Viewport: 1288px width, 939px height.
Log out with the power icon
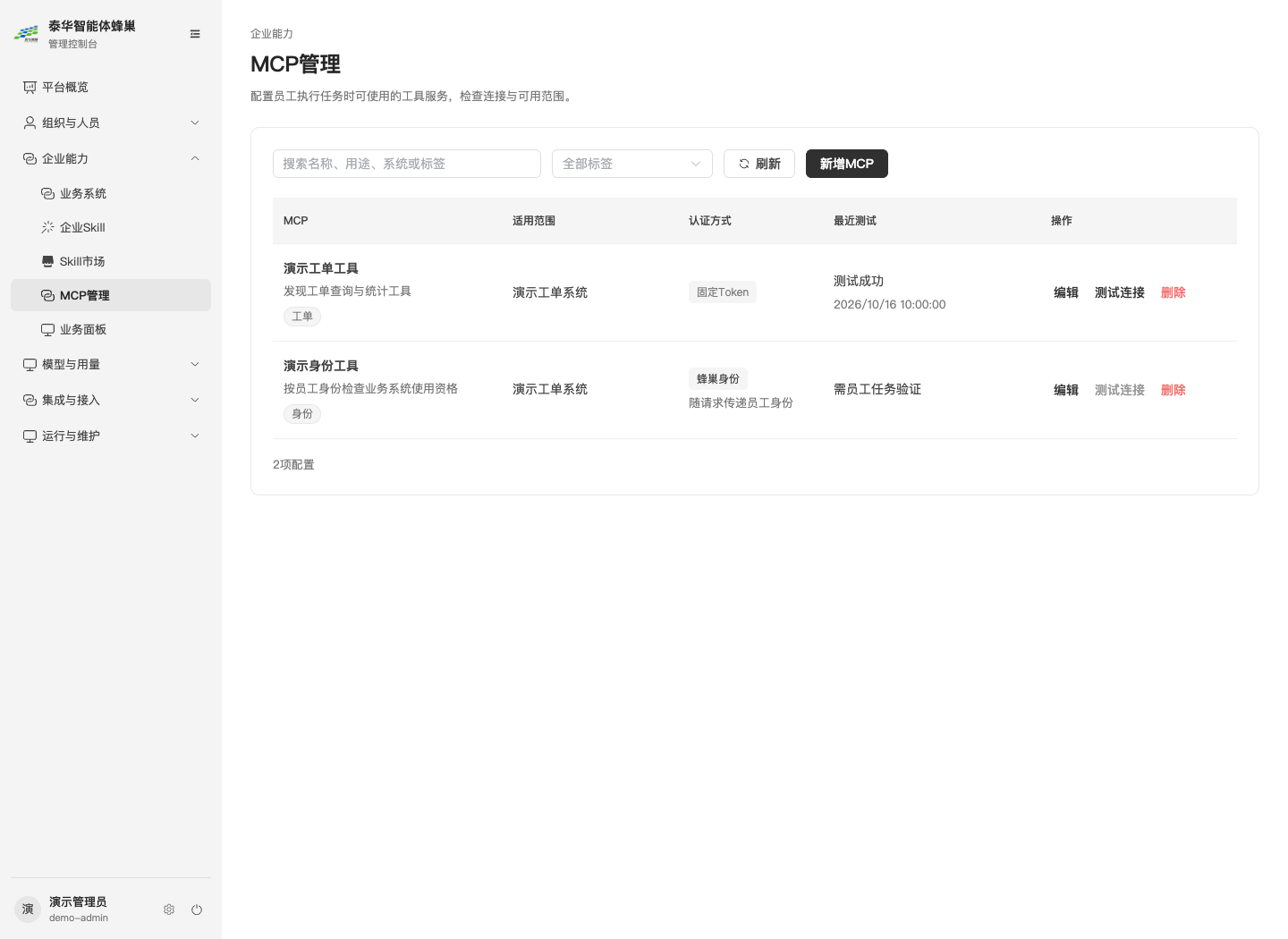[x=197, y=909]
